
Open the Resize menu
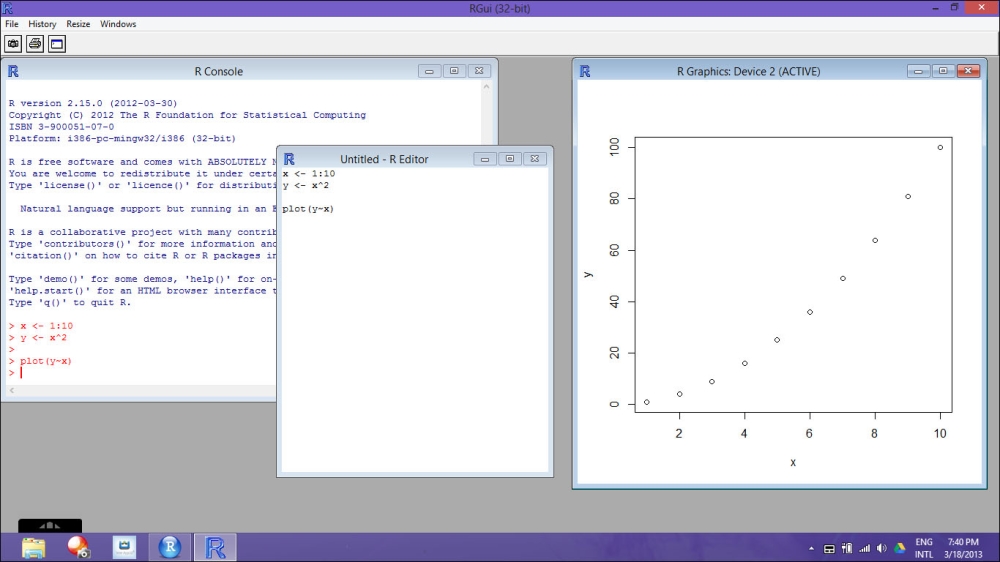78,24
